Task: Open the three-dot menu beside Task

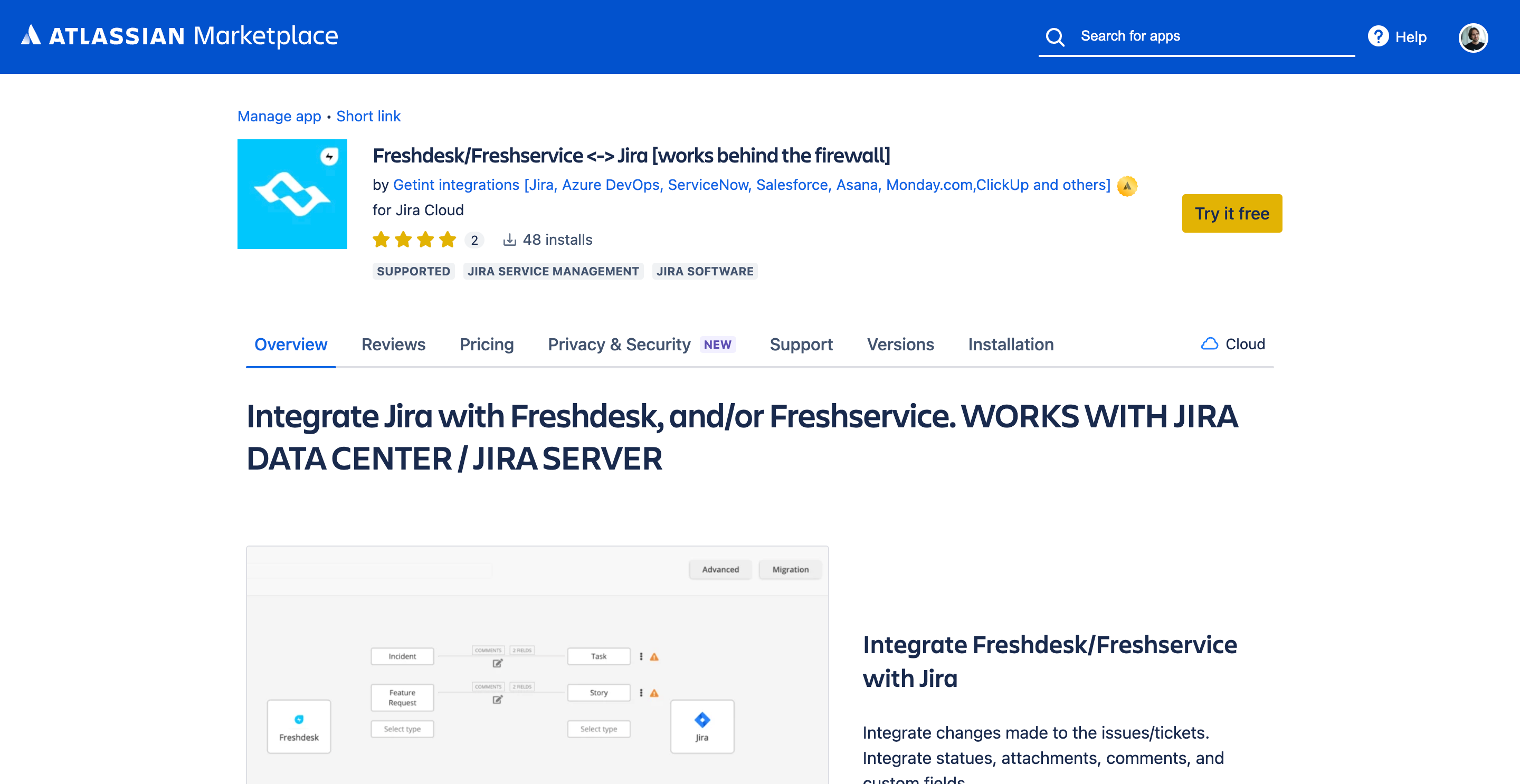Action: [x=641, y=656]
